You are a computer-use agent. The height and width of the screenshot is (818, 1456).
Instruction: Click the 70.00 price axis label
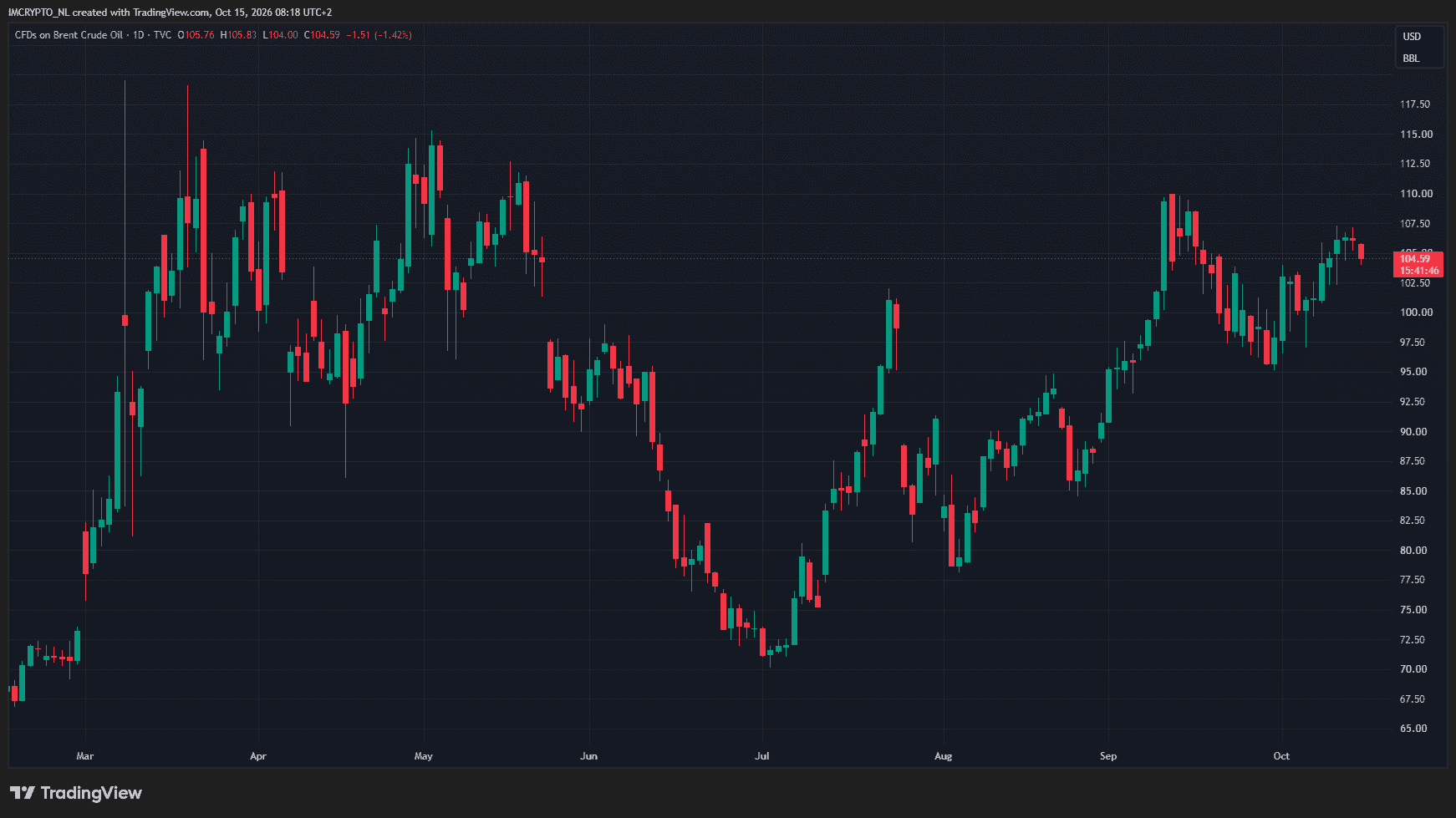click(x=1413, y=669)
